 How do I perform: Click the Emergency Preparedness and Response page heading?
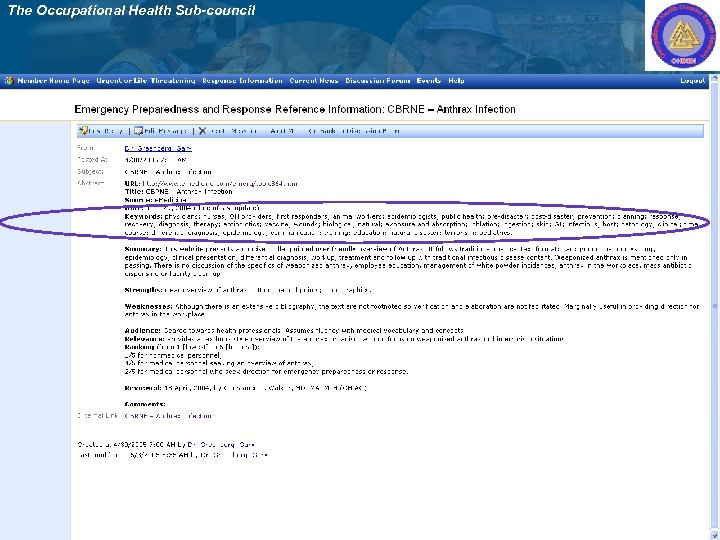pos(295,109)
